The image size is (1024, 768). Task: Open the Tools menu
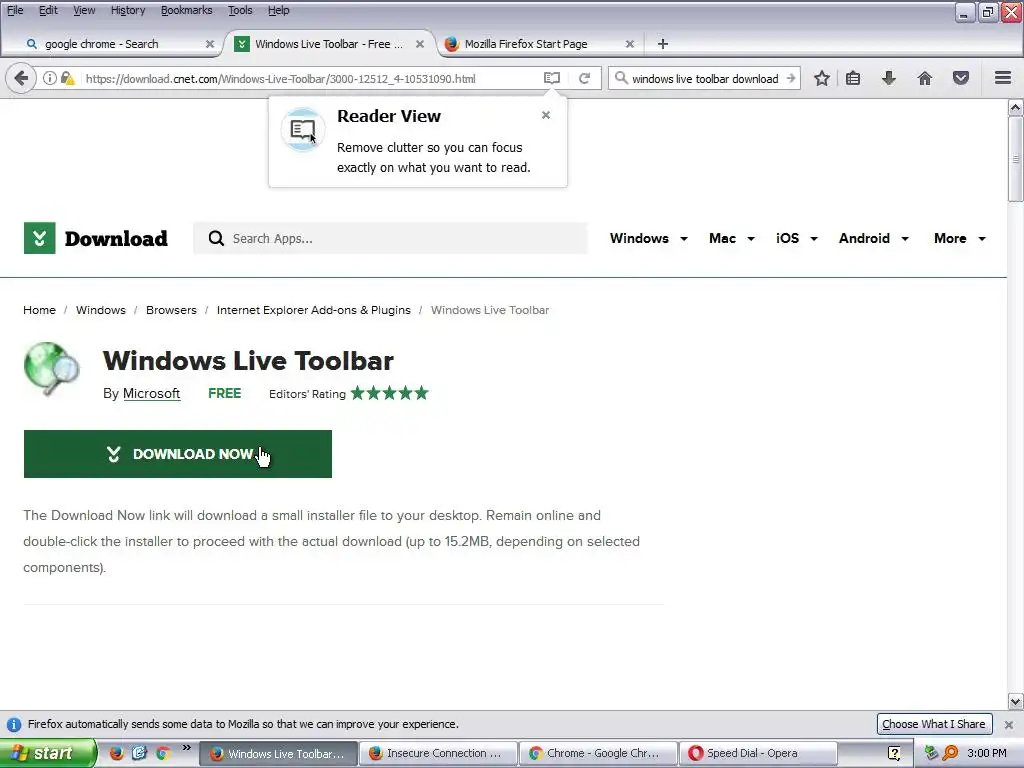(240, 10)
